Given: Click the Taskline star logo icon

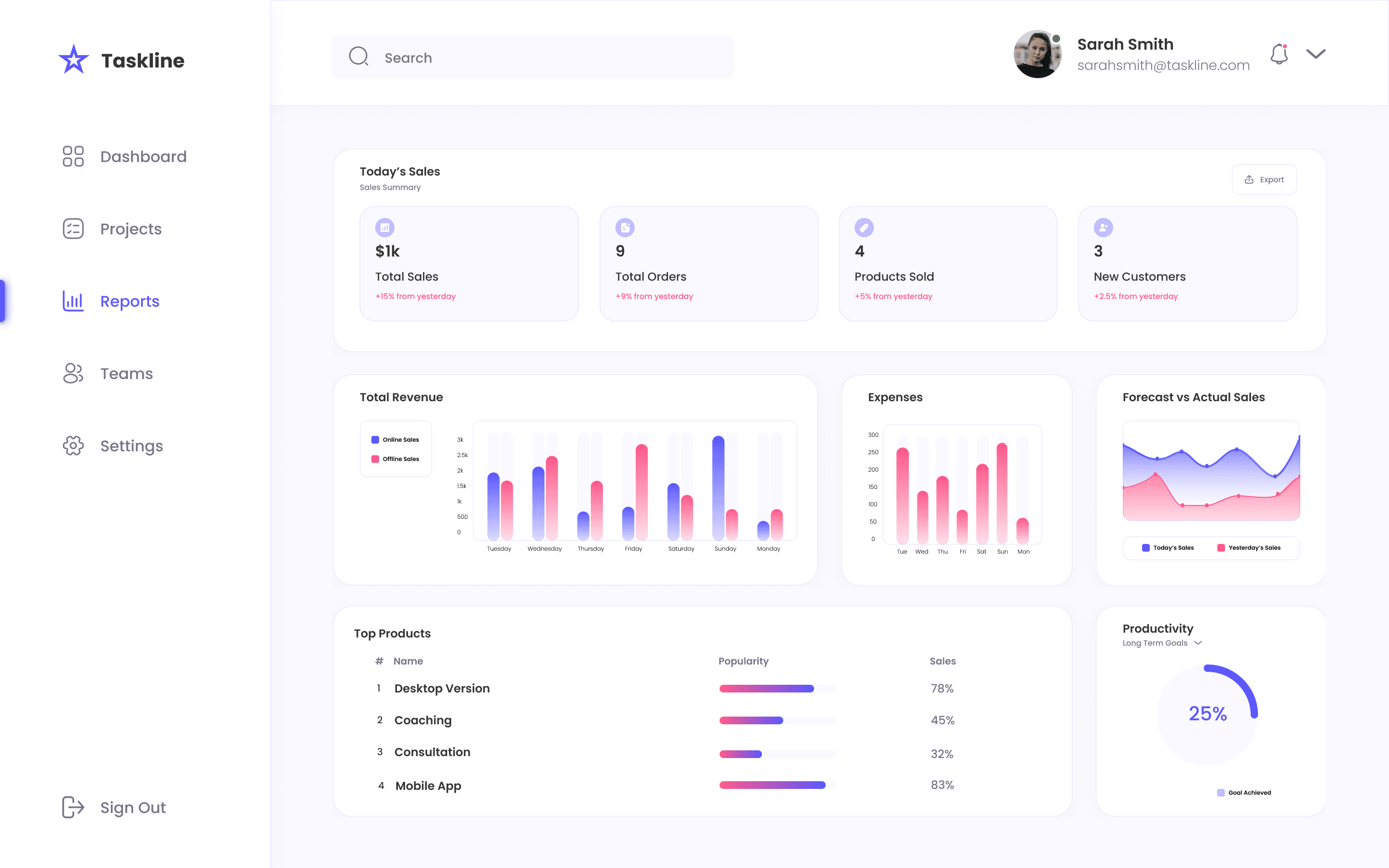Looking at the screenshot, I should pyautogui.click(x=73, y=60).
